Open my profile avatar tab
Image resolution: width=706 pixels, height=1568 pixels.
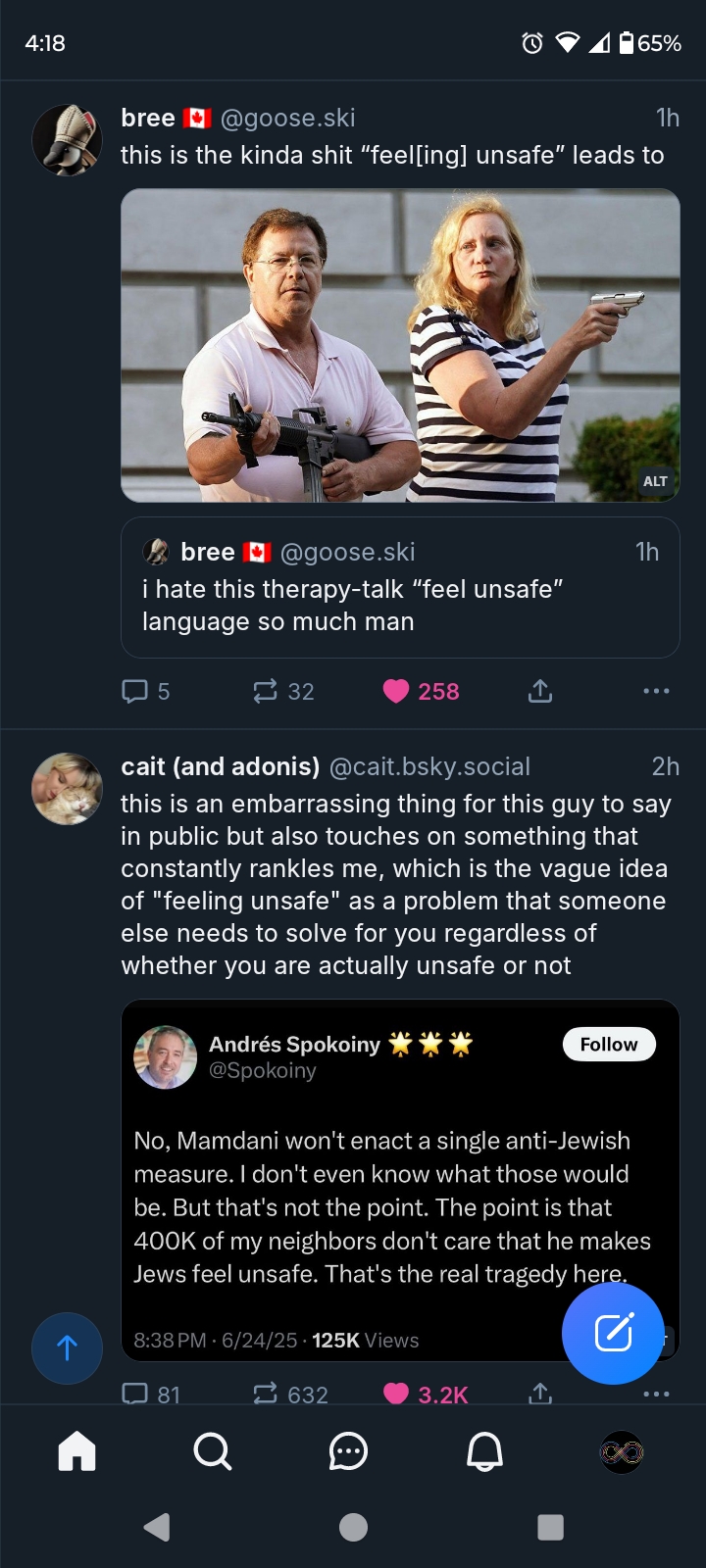click(x=622, y=1451)
